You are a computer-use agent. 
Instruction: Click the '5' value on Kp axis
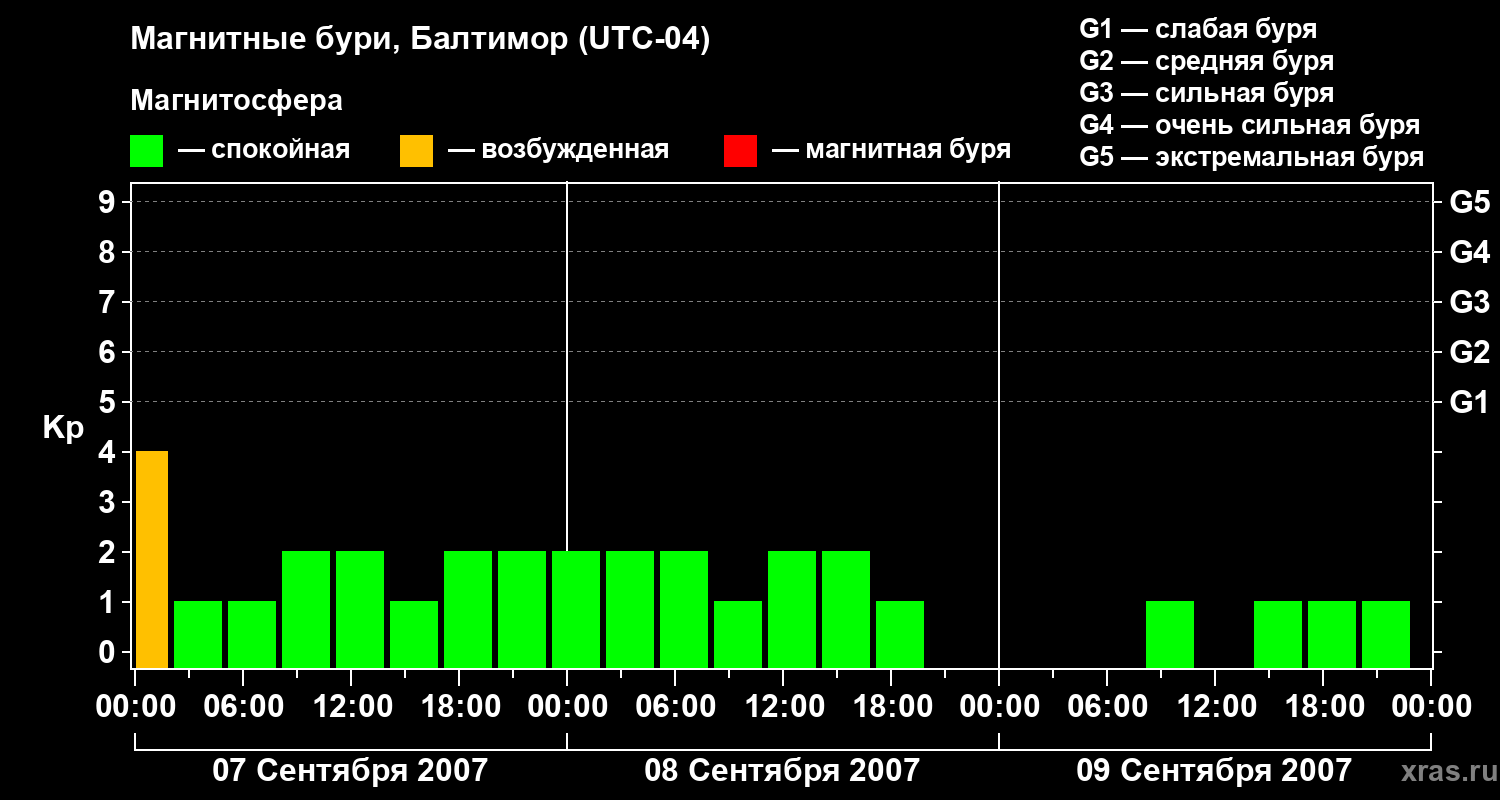[x=108, y=402]
